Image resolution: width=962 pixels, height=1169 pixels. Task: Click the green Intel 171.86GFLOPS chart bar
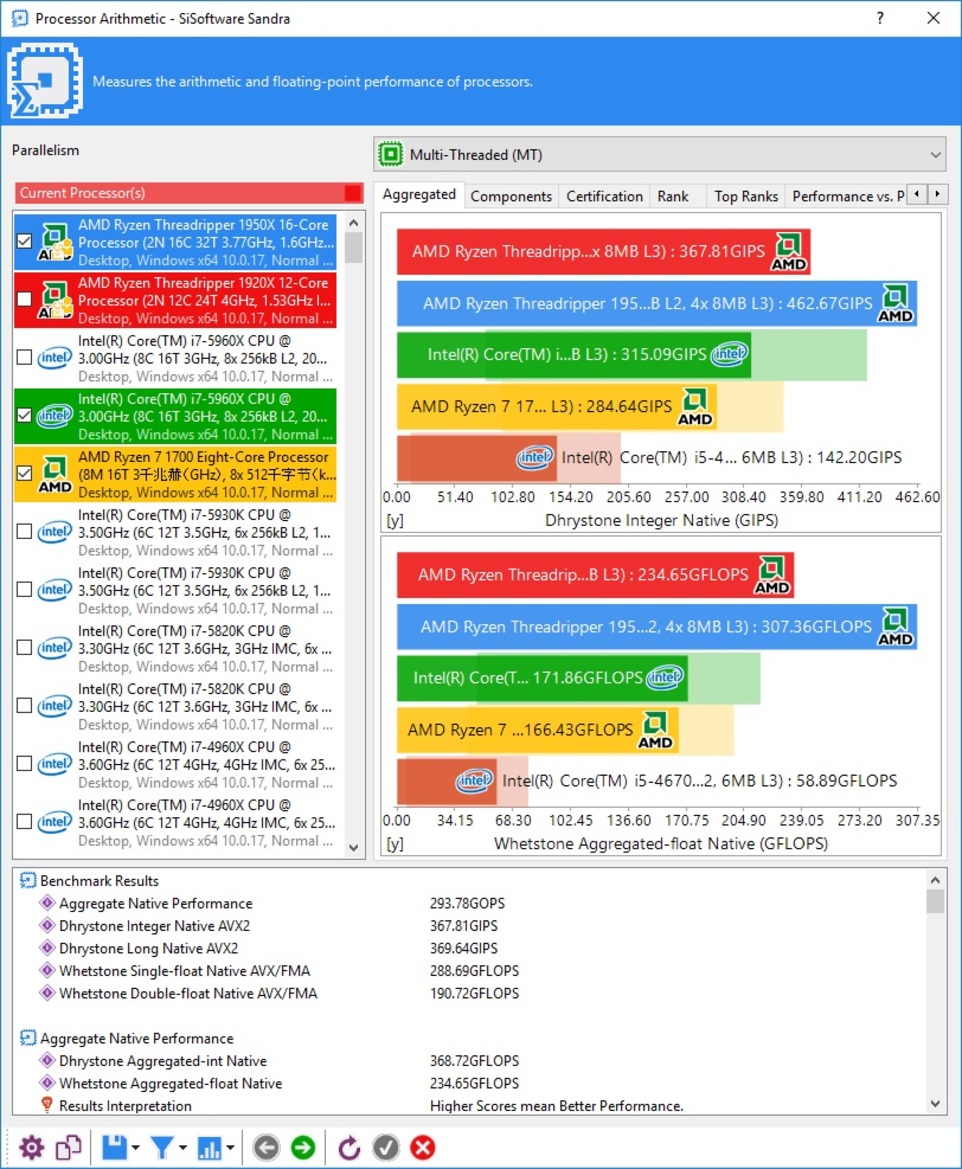[x=542, y=678]
